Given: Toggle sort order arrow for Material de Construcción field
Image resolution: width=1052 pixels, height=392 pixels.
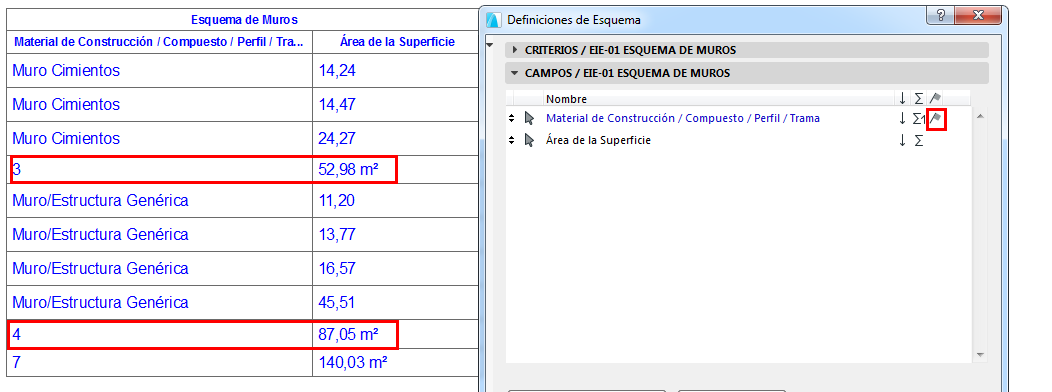Looking at the screenshot, I should [902, 119].
